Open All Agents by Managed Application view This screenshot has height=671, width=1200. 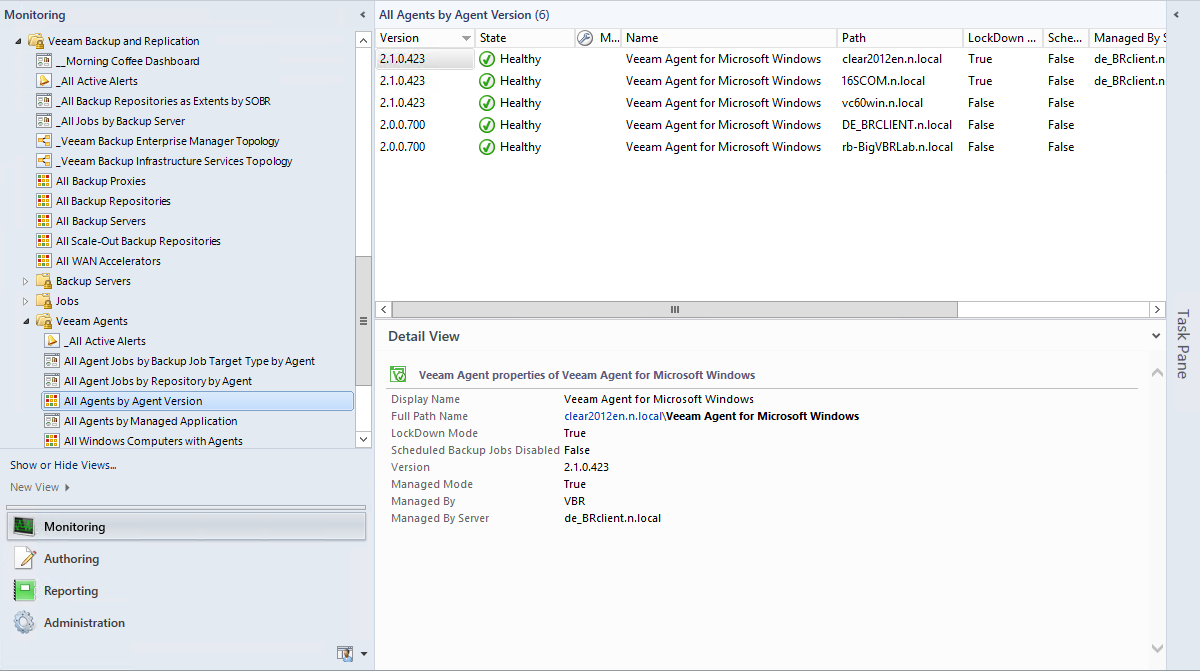(150, 421)
